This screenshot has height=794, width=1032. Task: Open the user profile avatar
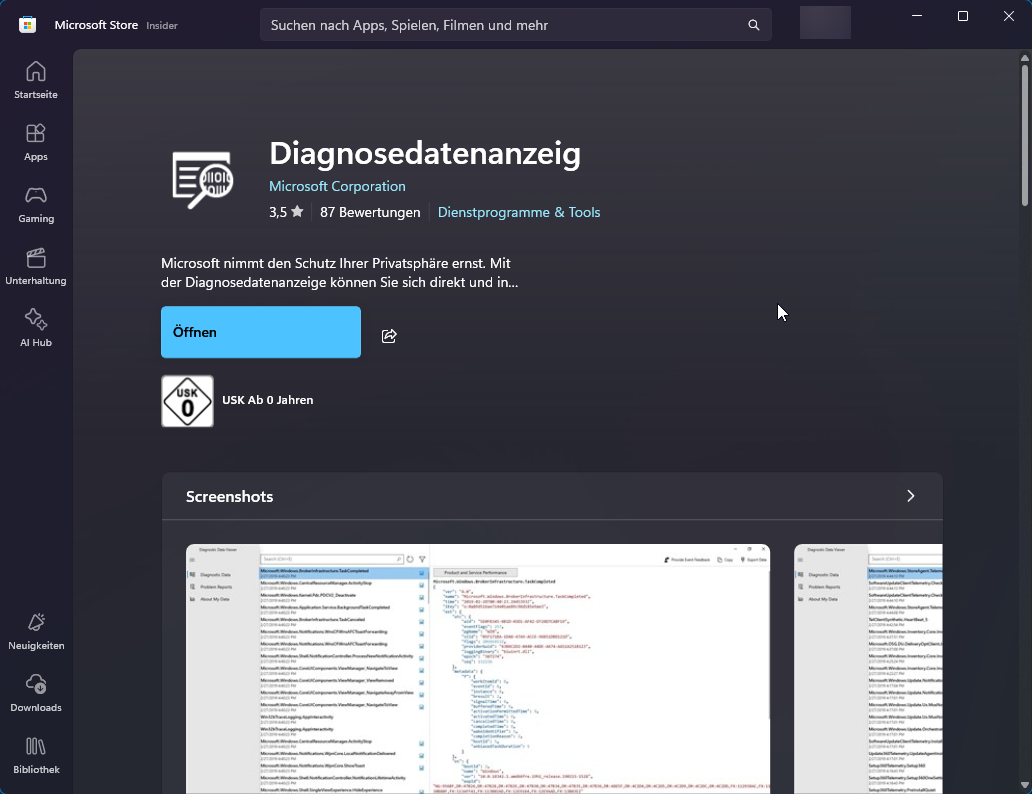point(825,22)
